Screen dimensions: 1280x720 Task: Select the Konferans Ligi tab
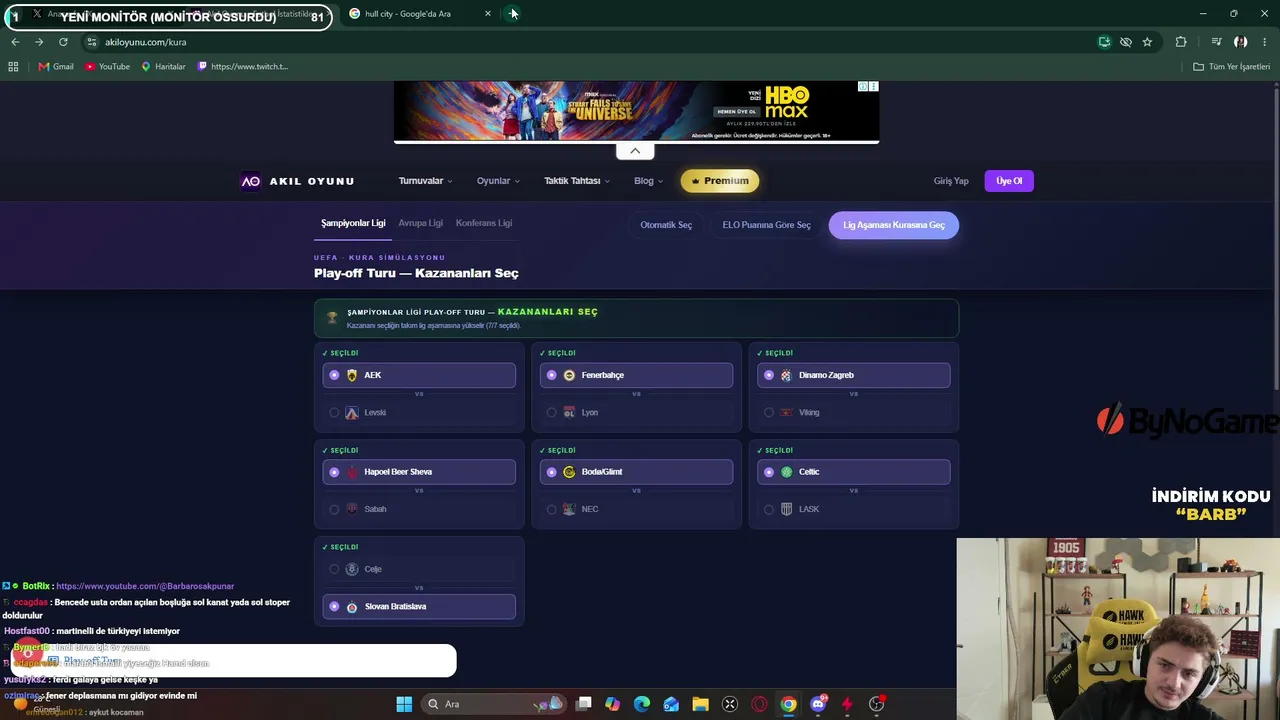(x=484, y=223)
